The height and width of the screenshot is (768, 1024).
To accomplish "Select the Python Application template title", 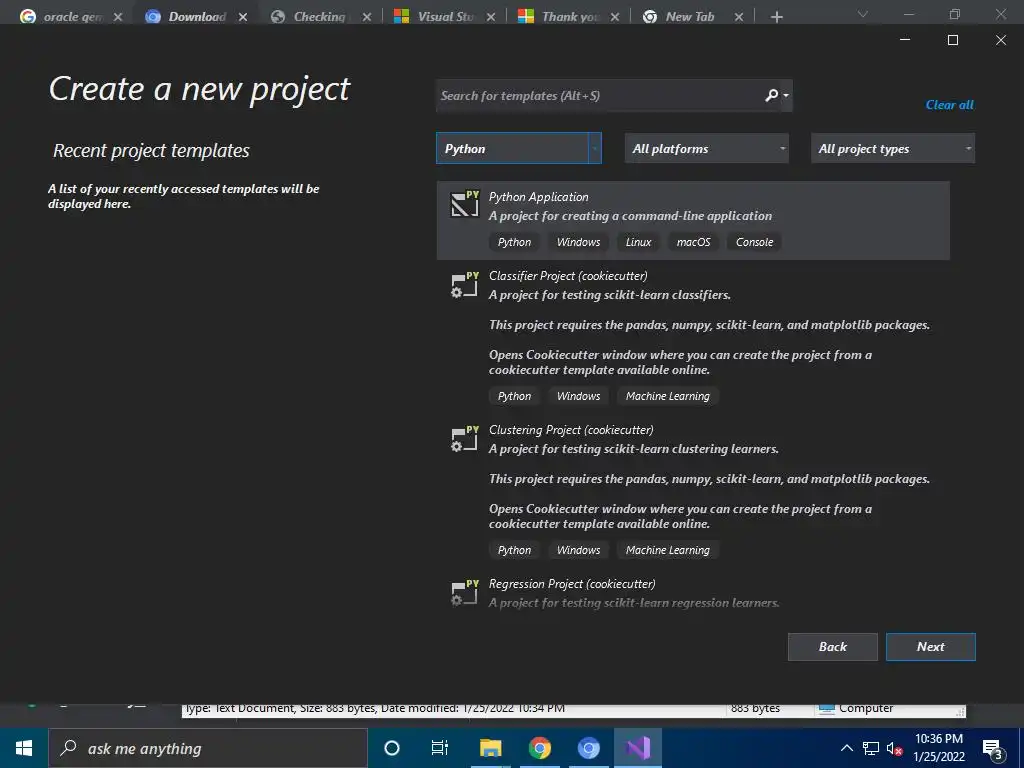I will tap(538, 197).
